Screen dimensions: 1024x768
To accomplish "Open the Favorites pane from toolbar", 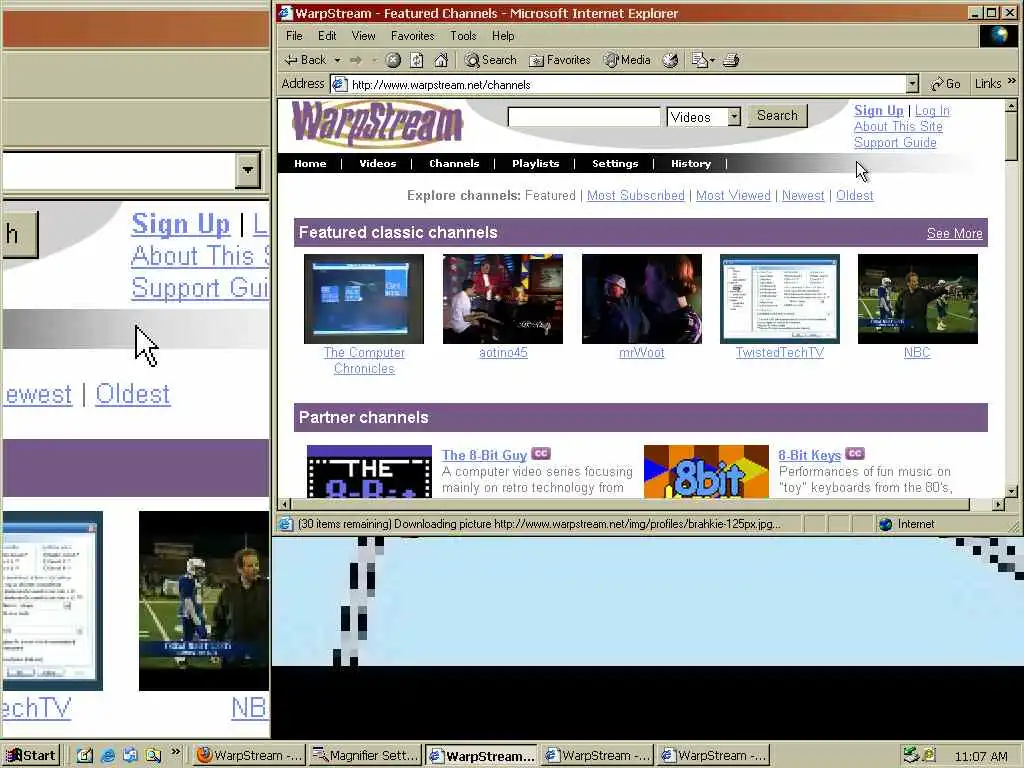I will pyautogui.click(x=560, y=60).
